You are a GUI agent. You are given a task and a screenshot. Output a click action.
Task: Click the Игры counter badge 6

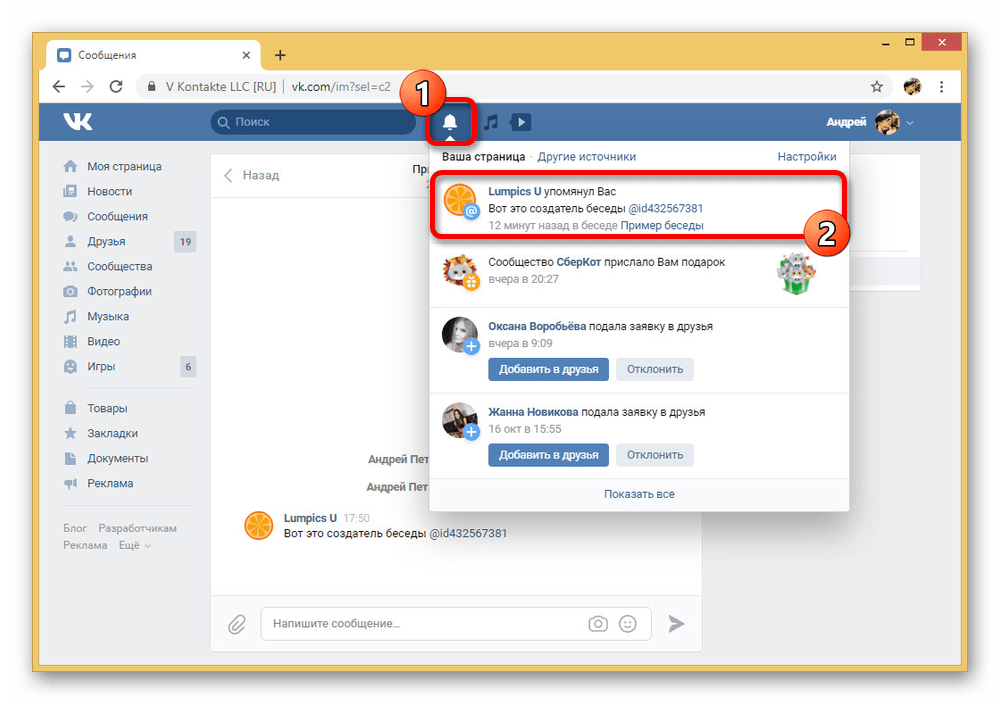coord(188,367)
